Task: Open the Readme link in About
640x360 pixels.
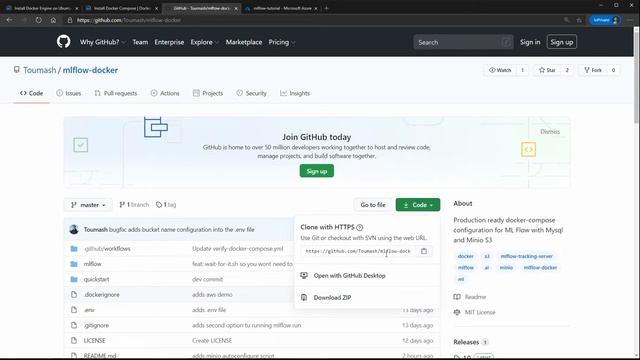Action: click(475, 297)
